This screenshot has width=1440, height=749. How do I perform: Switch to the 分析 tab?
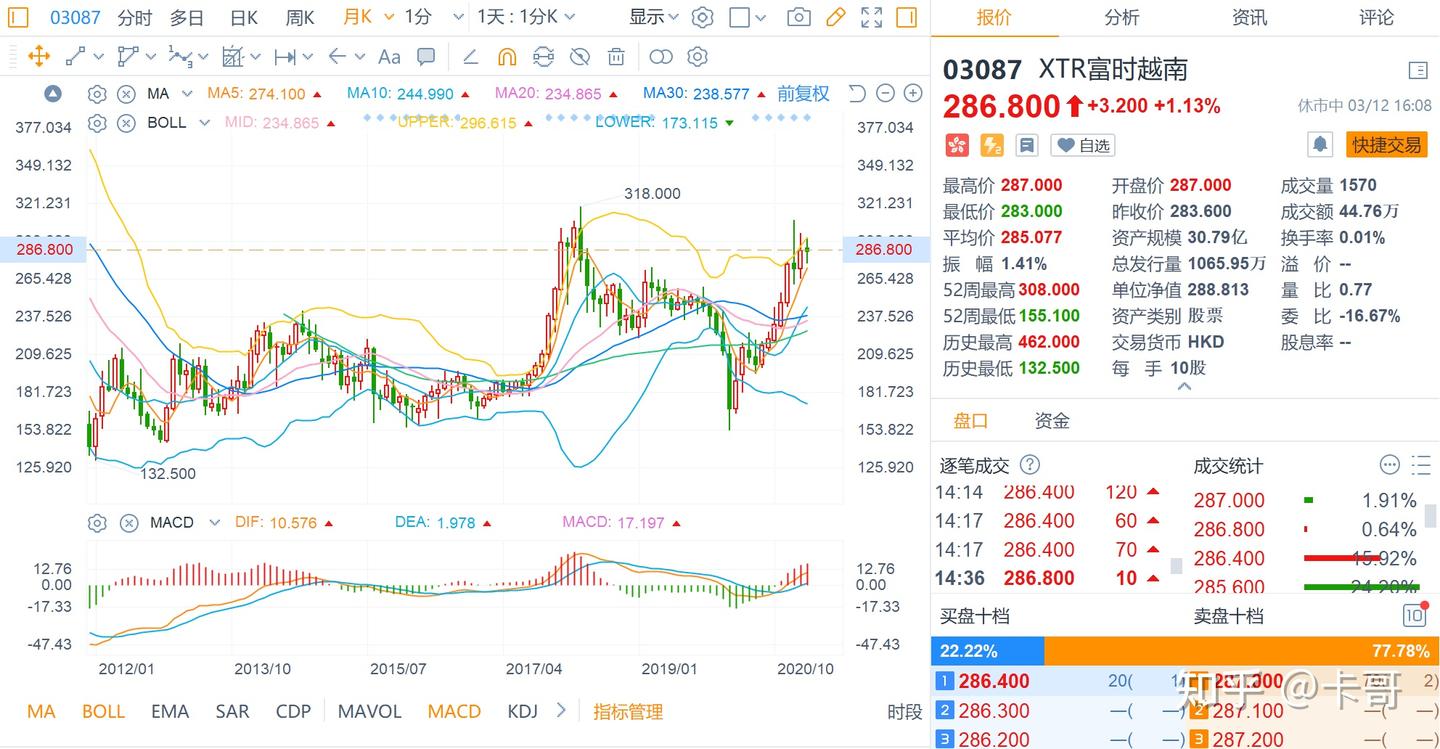click(1121, 17)
